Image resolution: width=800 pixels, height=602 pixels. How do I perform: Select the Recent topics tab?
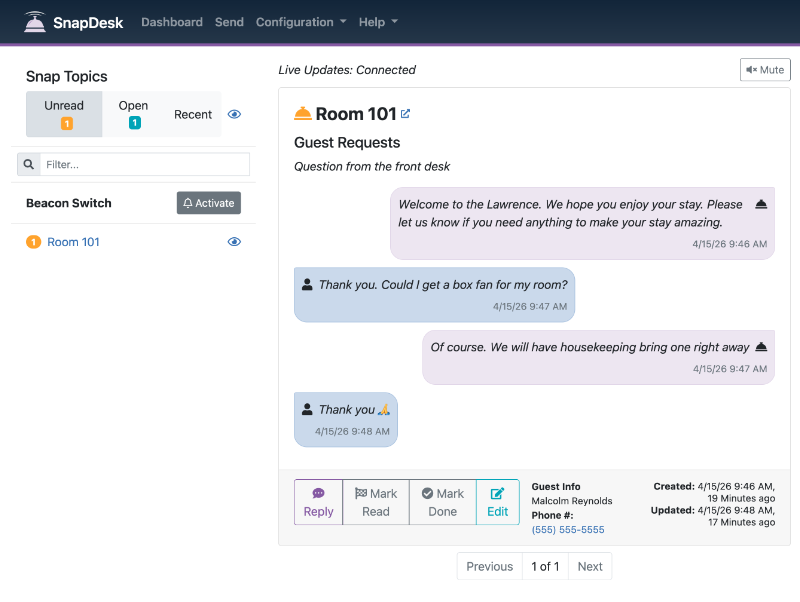coord(193,114)
